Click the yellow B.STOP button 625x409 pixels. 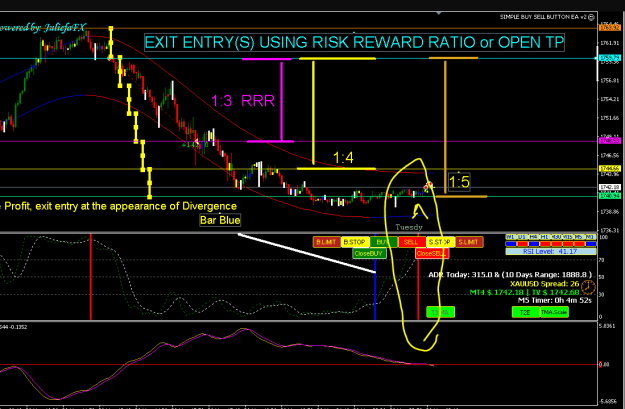pyautogui.click(x=354, y=242)
